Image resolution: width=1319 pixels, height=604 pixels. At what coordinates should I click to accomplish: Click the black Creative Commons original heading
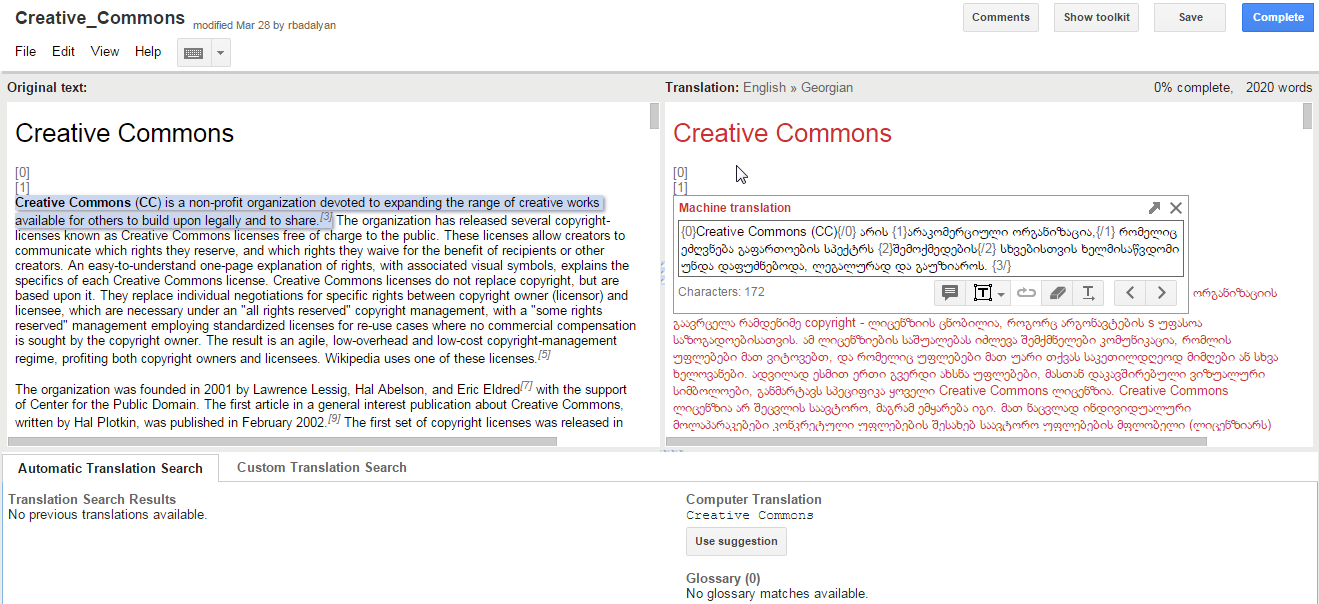[125, 133]
